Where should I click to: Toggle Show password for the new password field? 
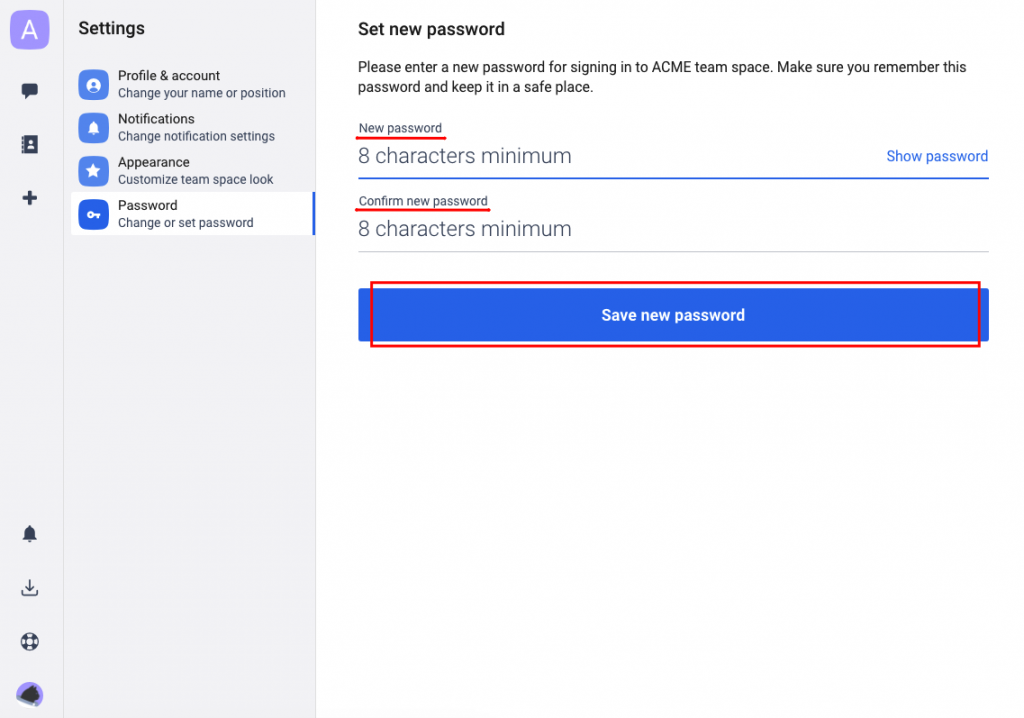(x=937, y=156)
